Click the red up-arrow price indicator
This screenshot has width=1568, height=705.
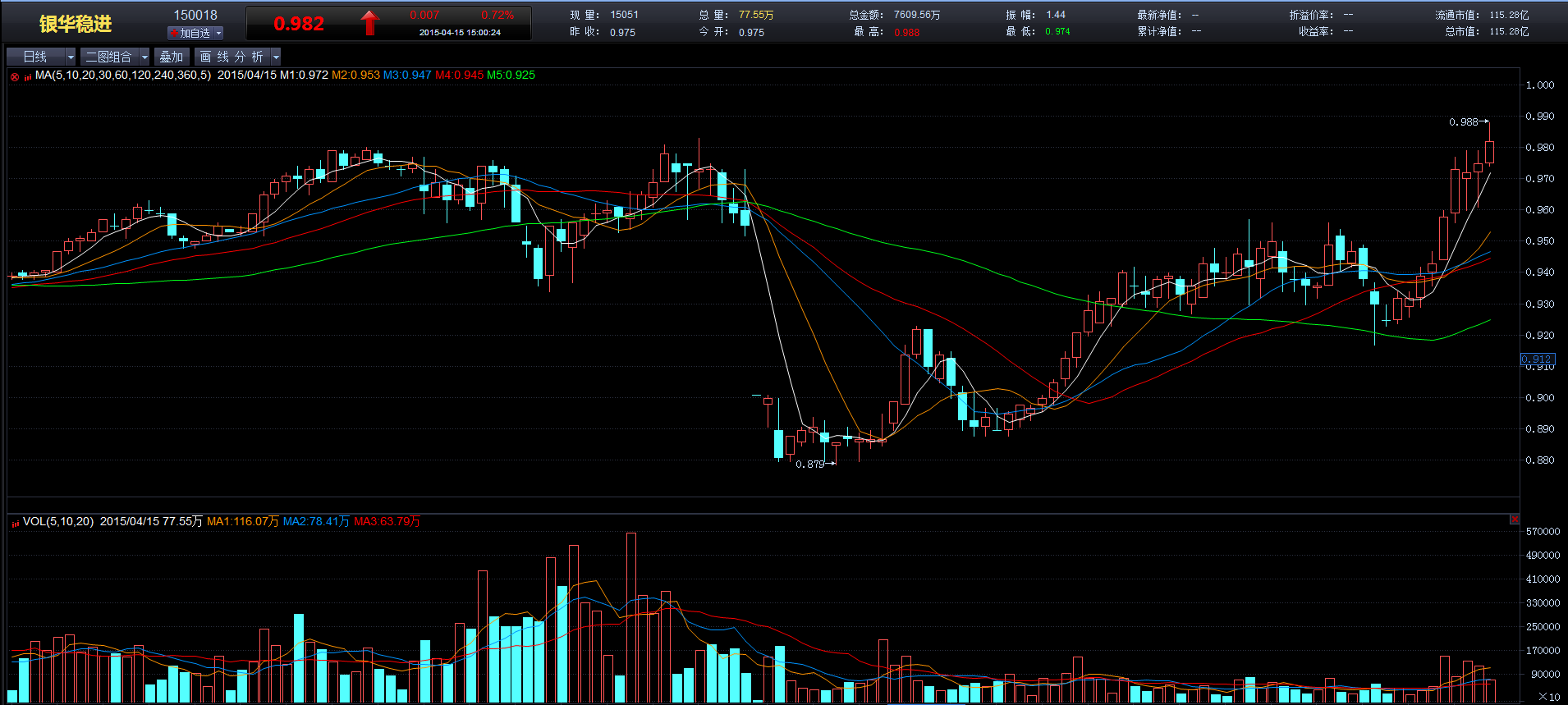[369, 23]
